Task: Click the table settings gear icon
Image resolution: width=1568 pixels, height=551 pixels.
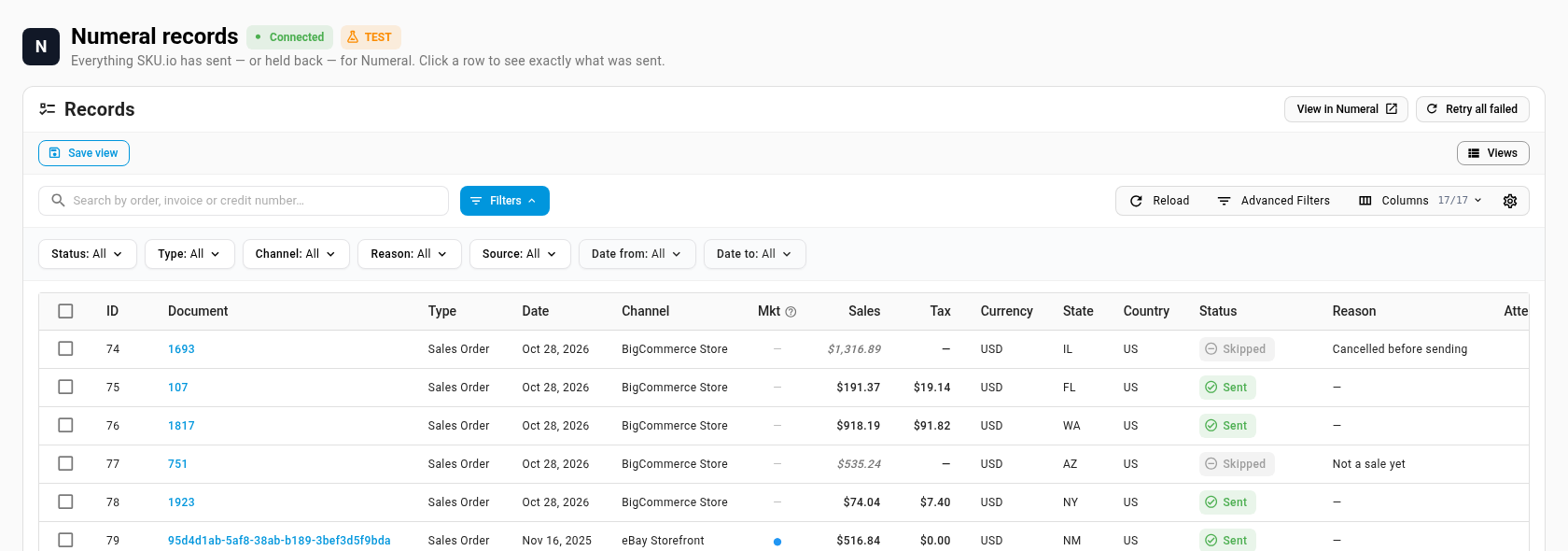Action: [1510, 201]
